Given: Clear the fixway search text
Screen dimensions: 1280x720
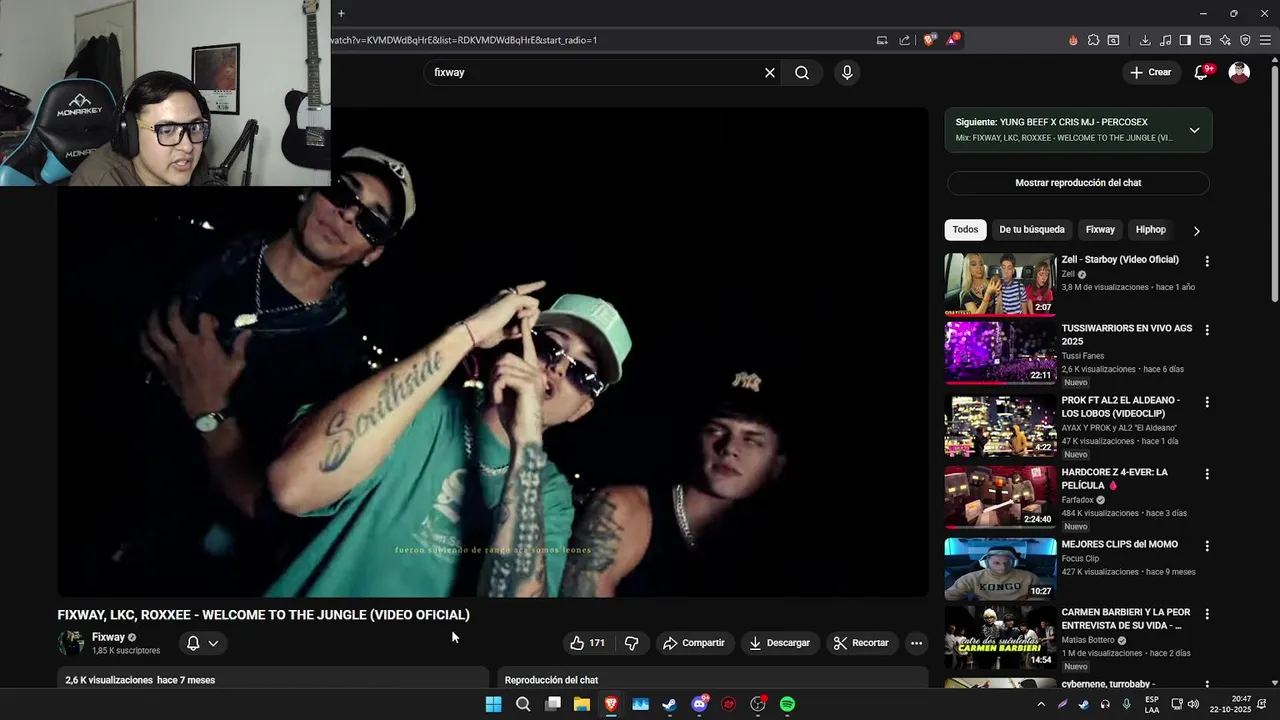Looking at the screenshot, I should [770, 72].
